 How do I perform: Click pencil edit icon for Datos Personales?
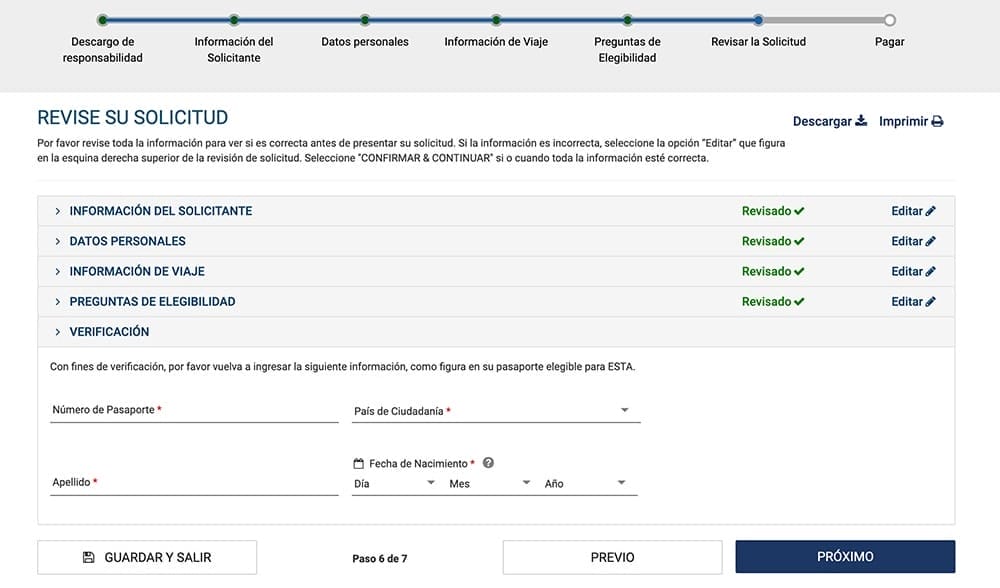click(931, 241)
